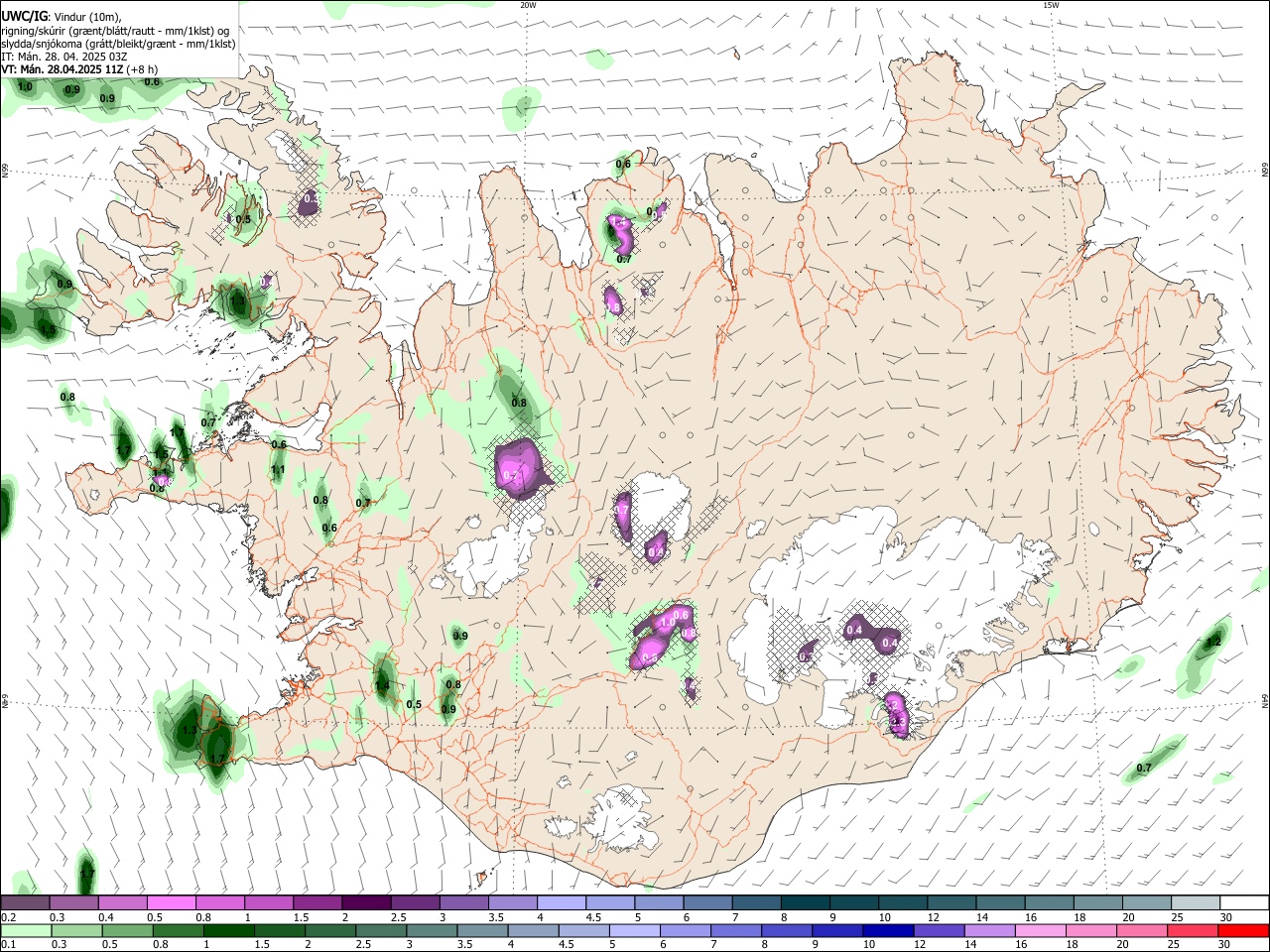Pick the palest green 0.1 swatch in lower row

click(26, 930)
